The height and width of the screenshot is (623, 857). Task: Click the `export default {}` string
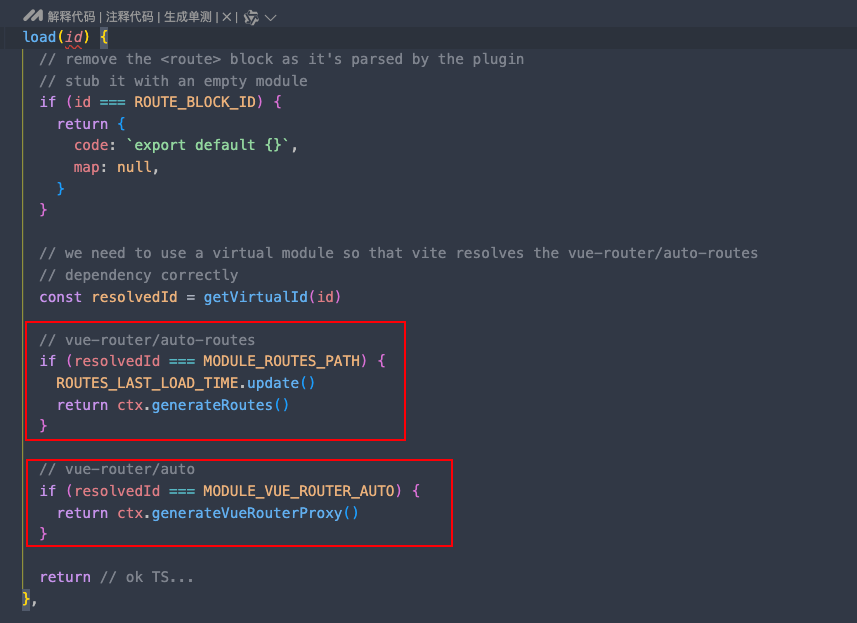coord(208,145)
